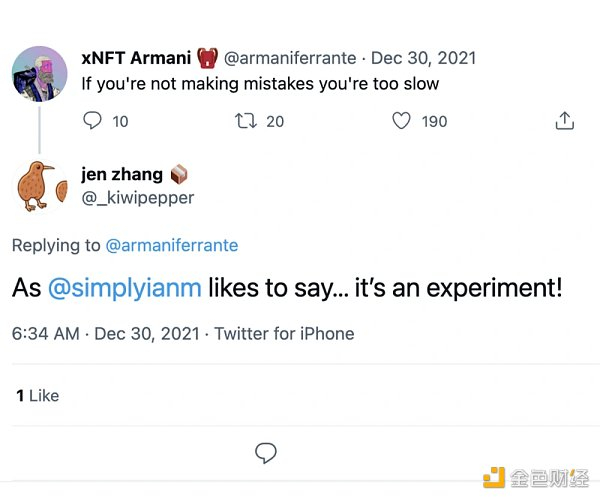Like Armani's tweet with the heart icon
Screen dimensions: 600x499
[x=401, y=120]
